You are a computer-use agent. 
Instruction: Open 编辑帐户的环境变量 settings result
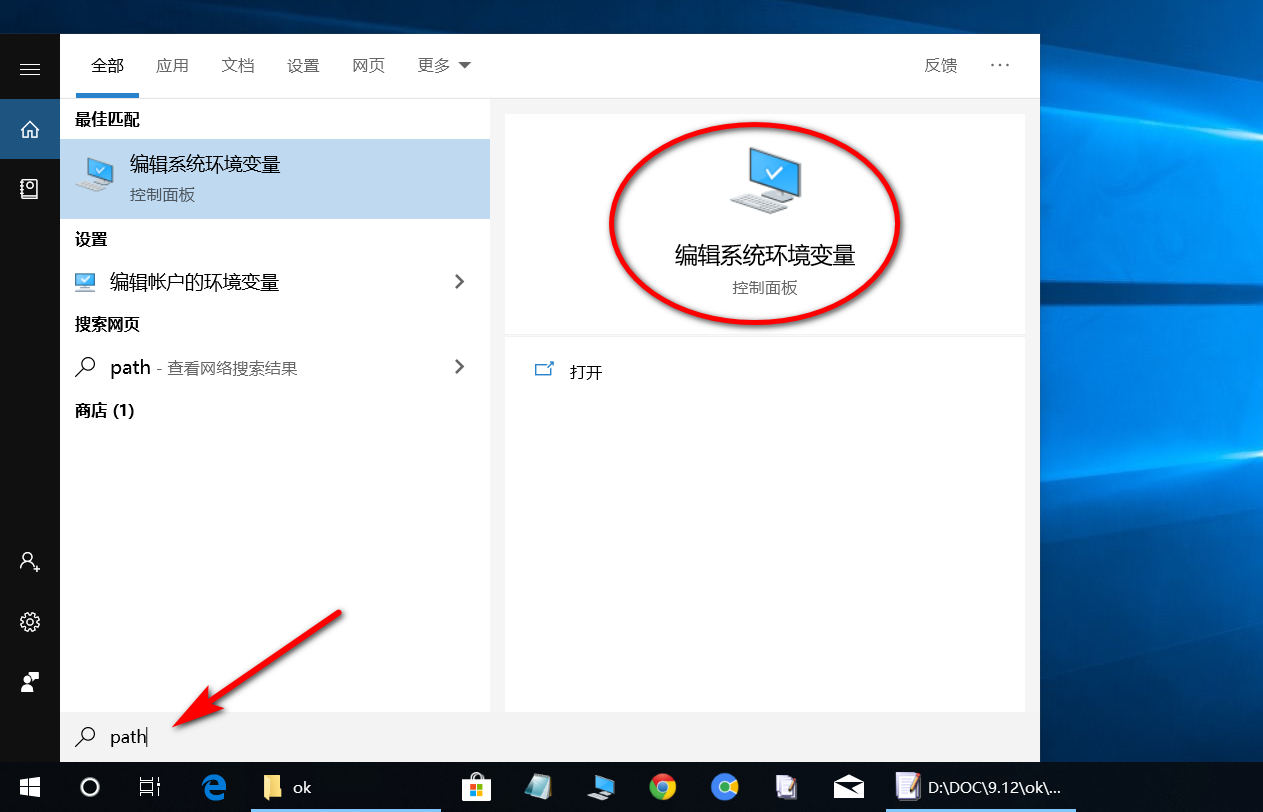point(275,282)
